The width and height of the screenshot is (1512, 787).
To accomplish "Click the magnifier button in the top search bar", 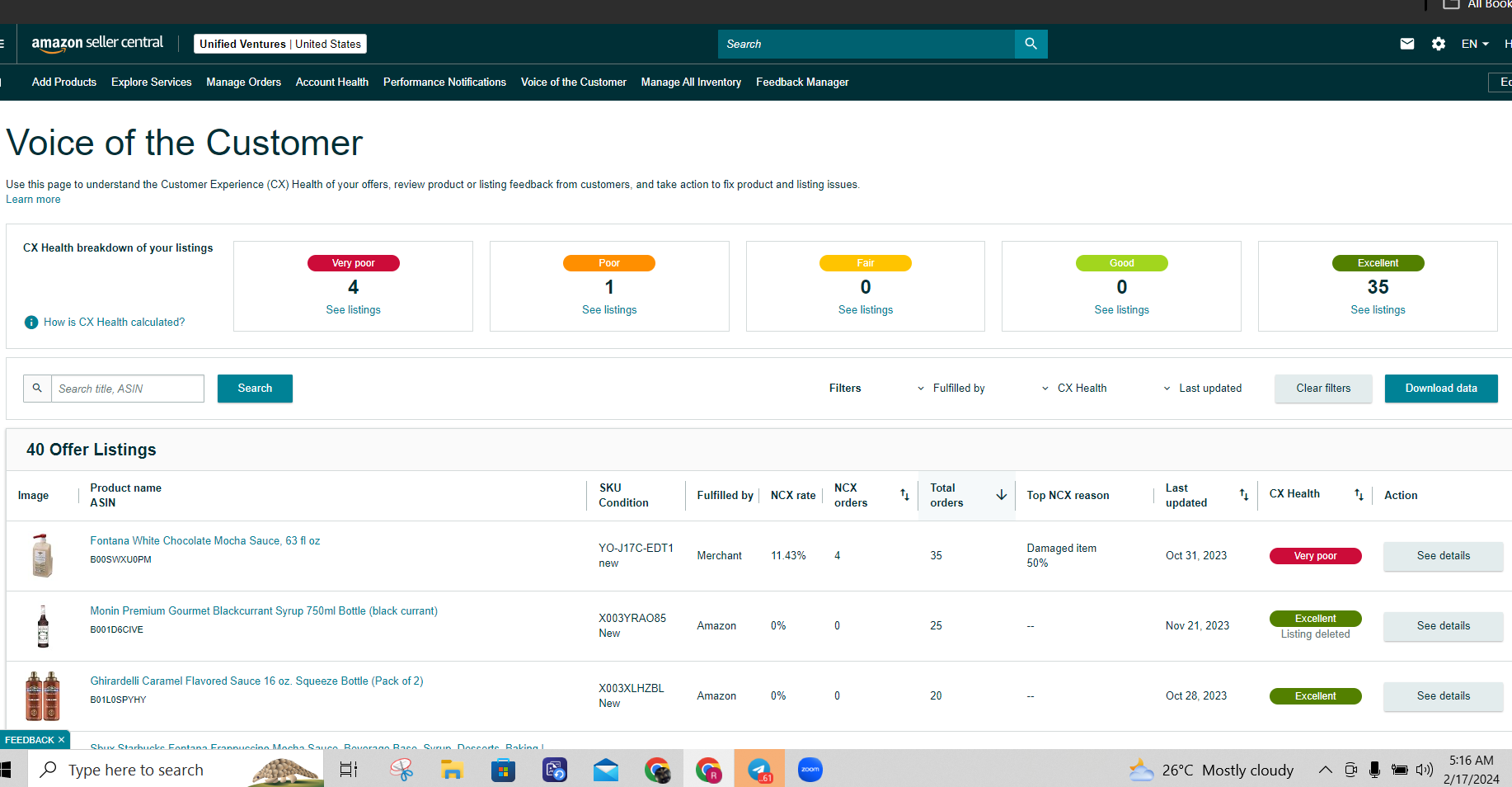I will (x=1031, y=44).
